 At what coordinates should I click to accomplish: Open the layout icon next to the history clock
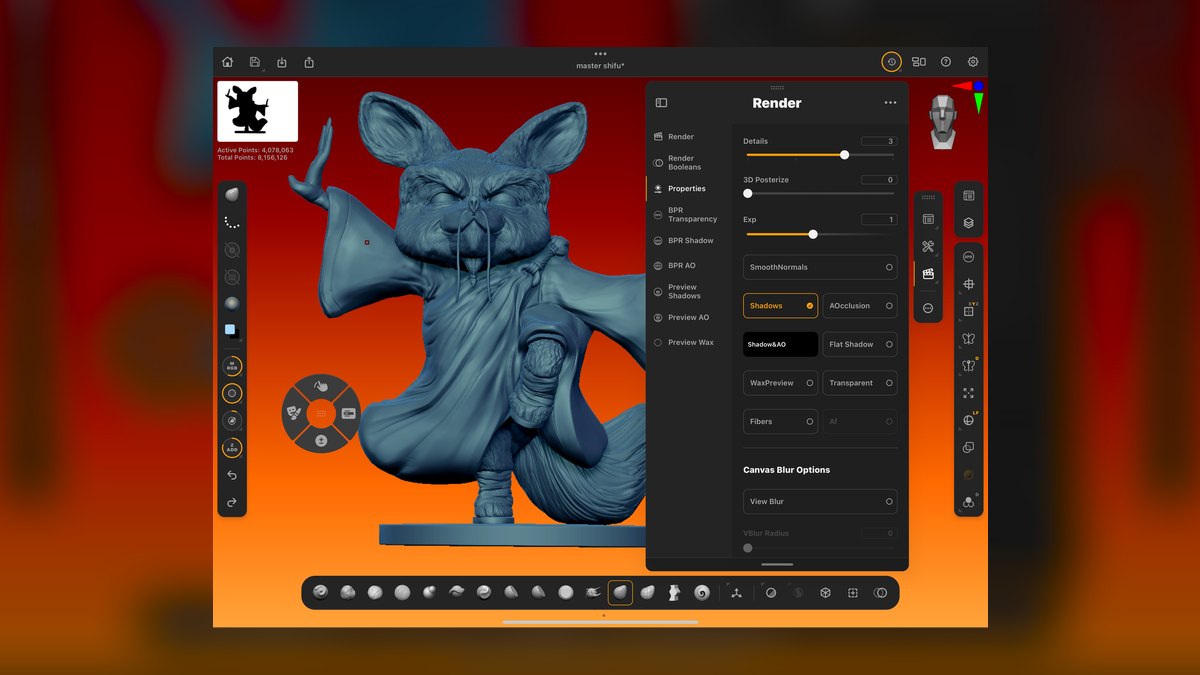918,62
